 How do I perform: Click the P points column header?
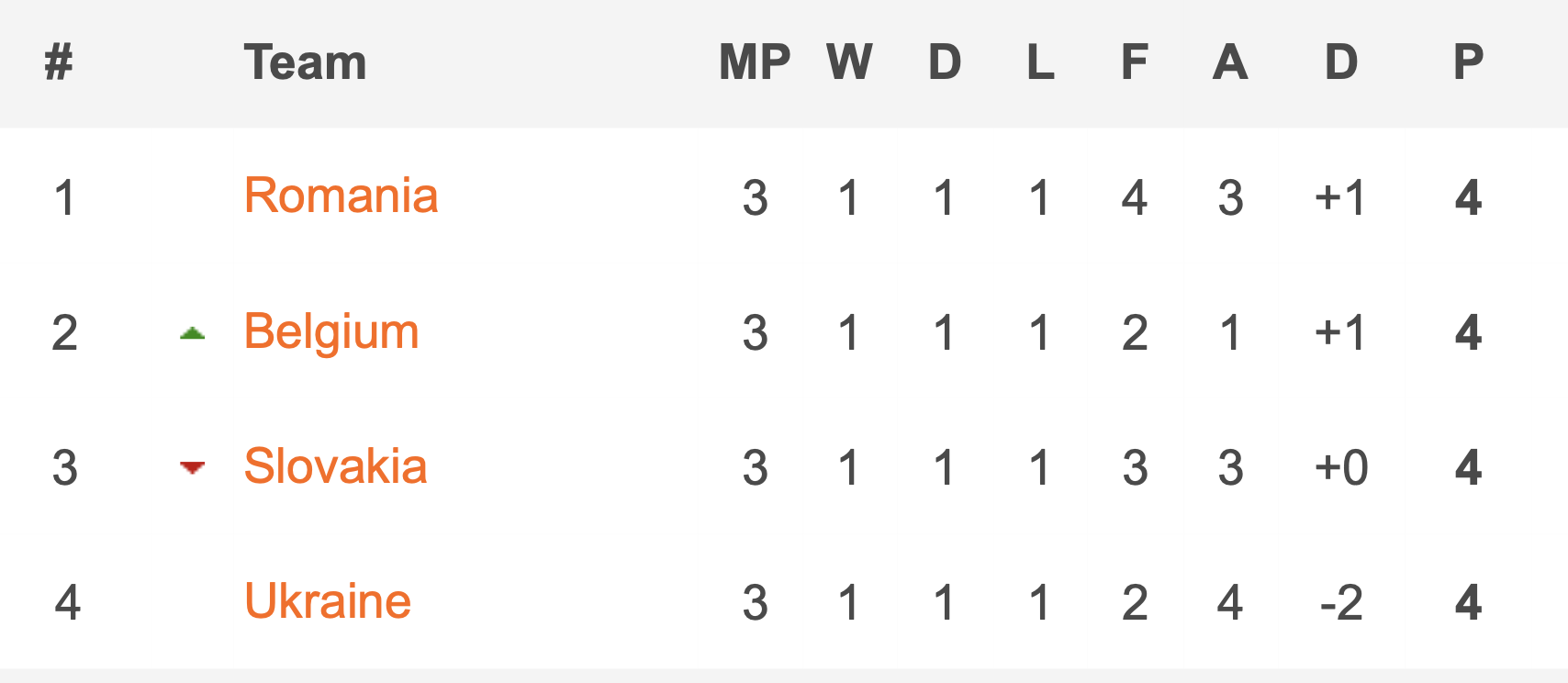pos(1468,62)
